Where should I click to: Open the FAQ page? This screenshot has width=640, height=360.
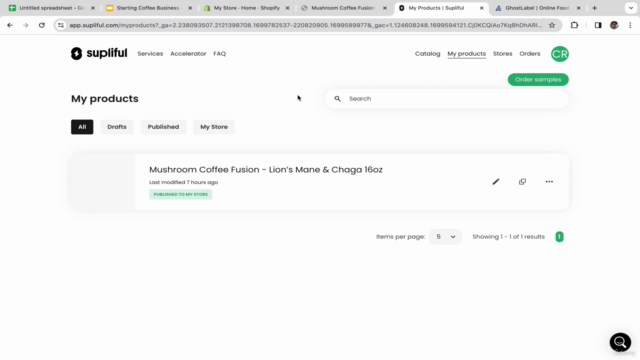(220, 53)
